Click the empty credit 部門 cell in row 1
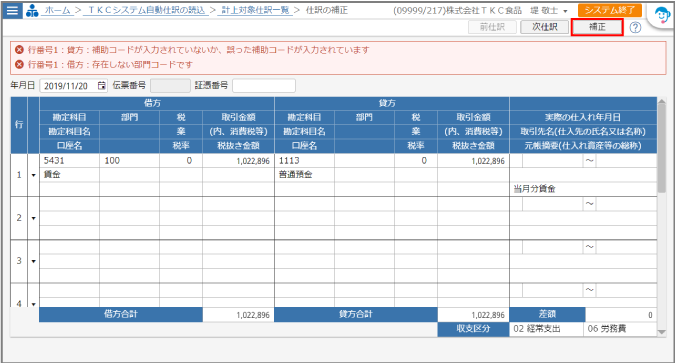Viewport: 675px width, 363px height. click(364, 161)
